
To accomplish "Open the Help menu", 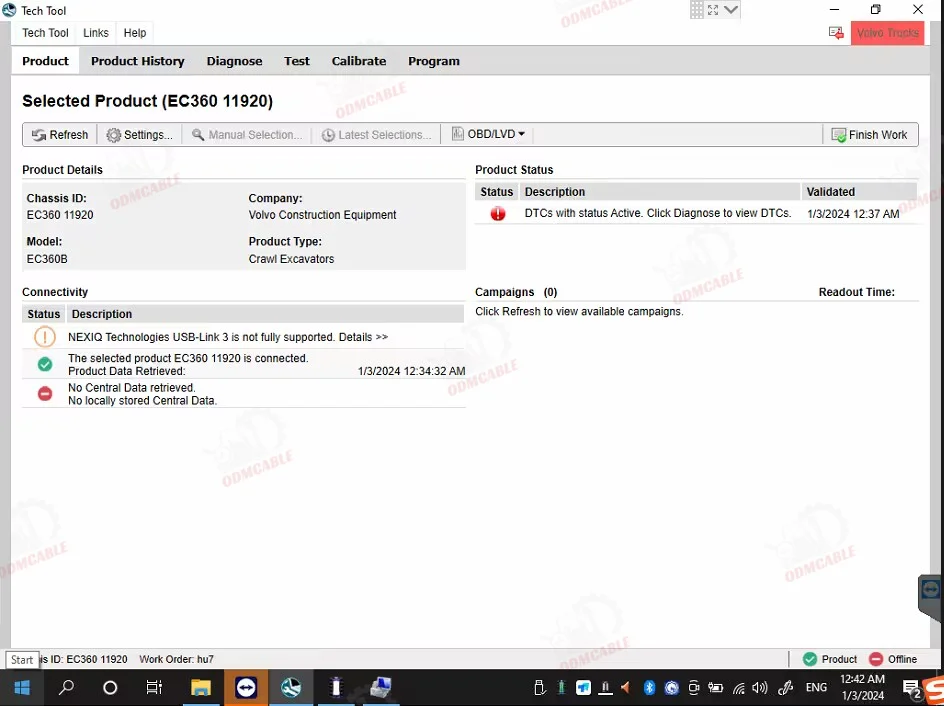I will tap(135, 33).
